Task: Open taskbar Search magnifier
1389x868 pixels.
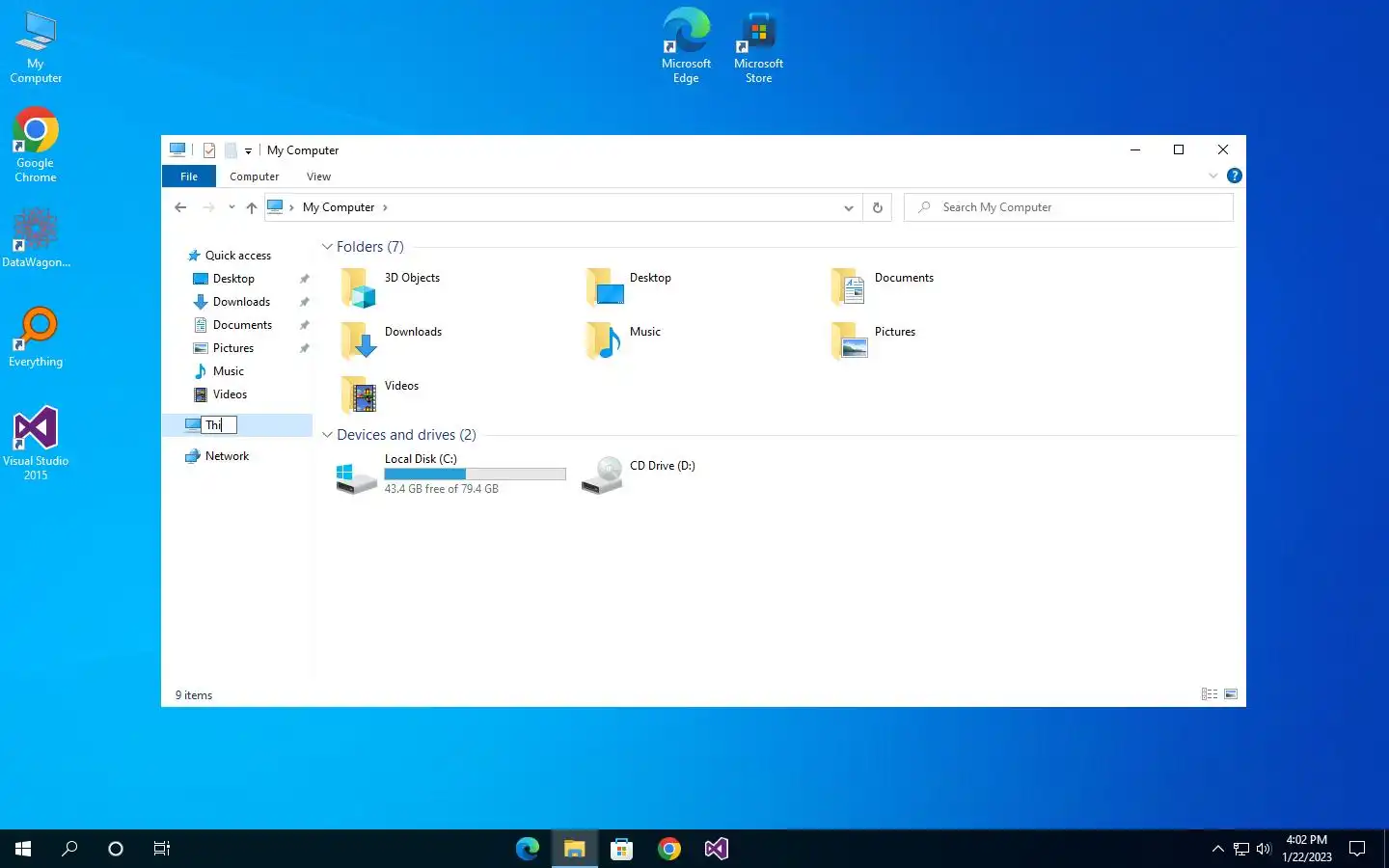Action: click(69, 849)
